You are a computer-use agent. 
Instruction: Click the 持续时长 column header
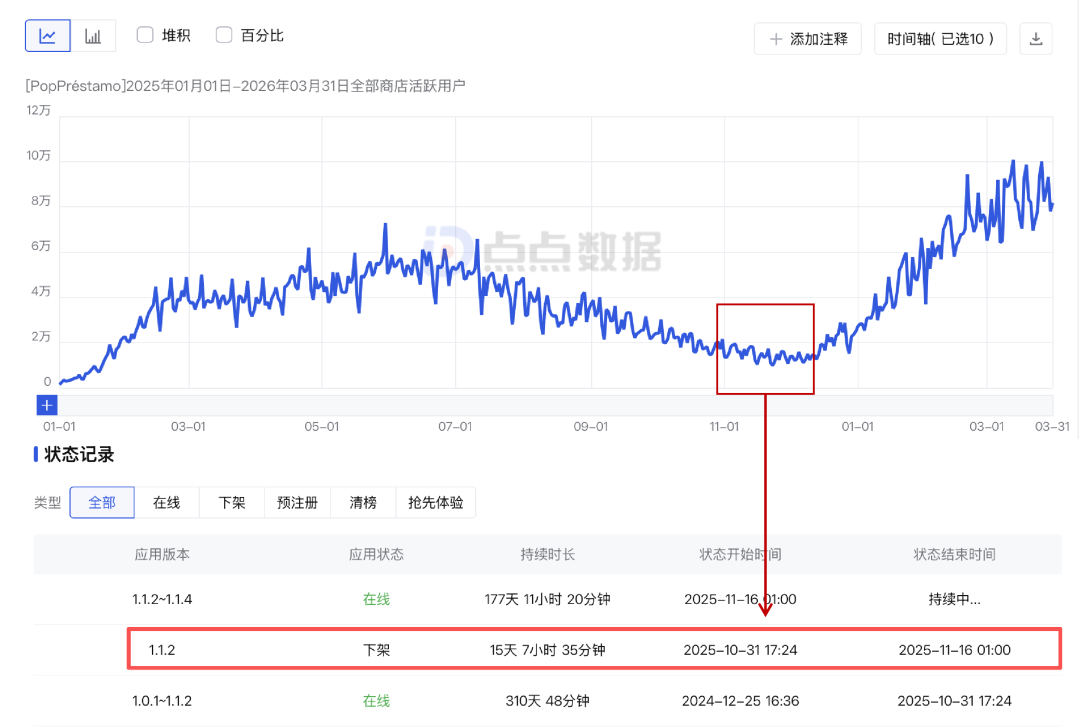coord(548,554)
